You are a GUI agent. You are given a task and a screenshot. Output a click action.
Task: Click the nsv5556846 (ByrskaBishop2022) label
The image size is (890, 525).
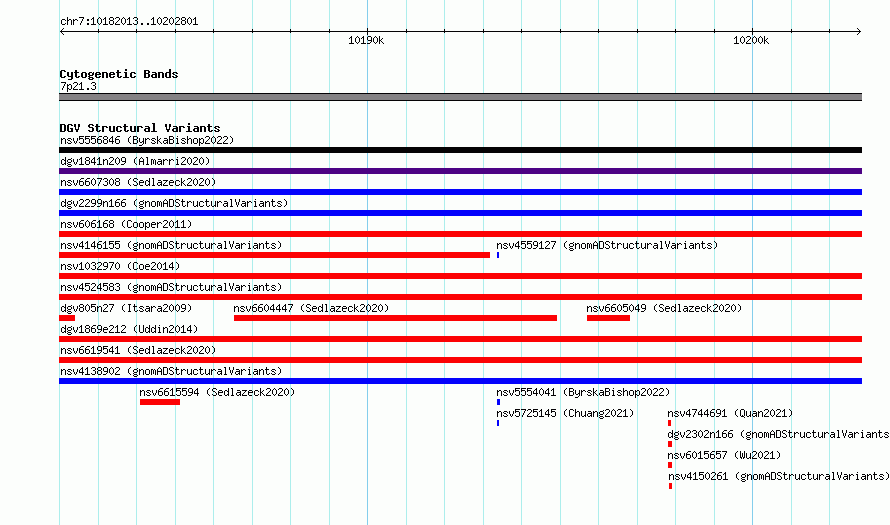(147, 140)
